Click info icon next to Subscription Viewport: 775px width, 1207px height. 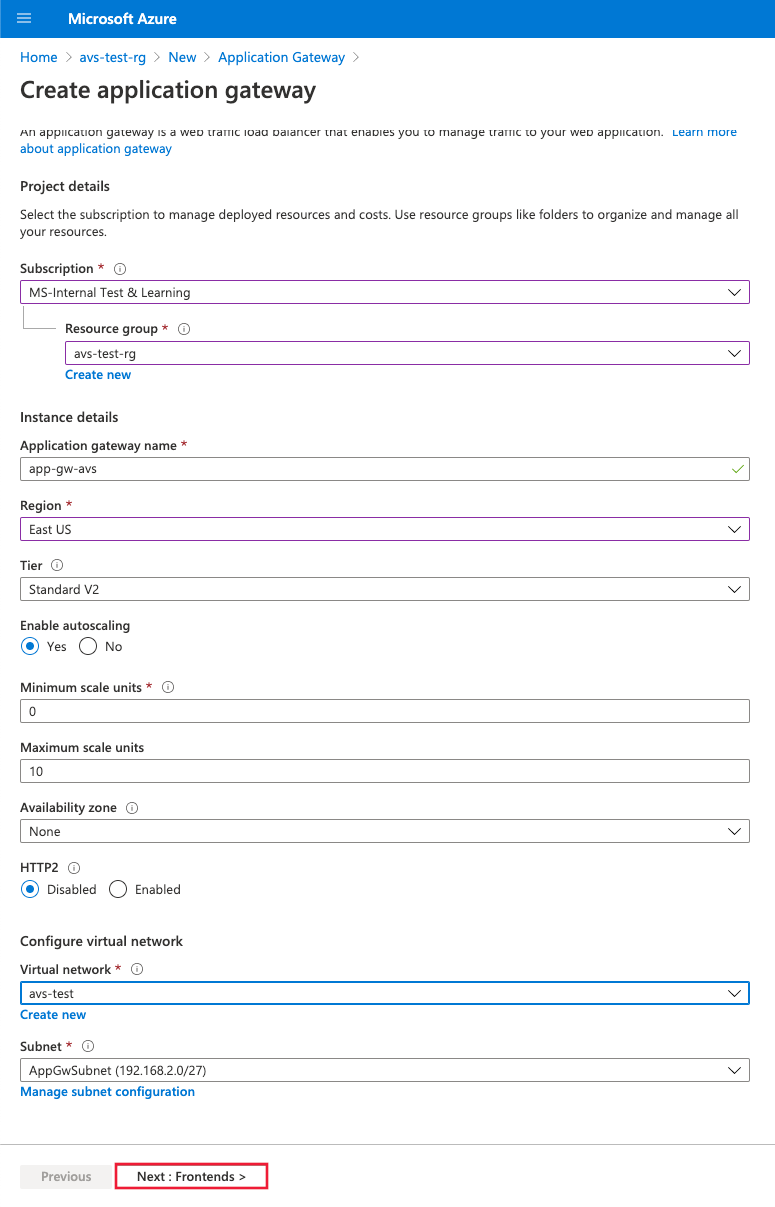coord(120,269)
